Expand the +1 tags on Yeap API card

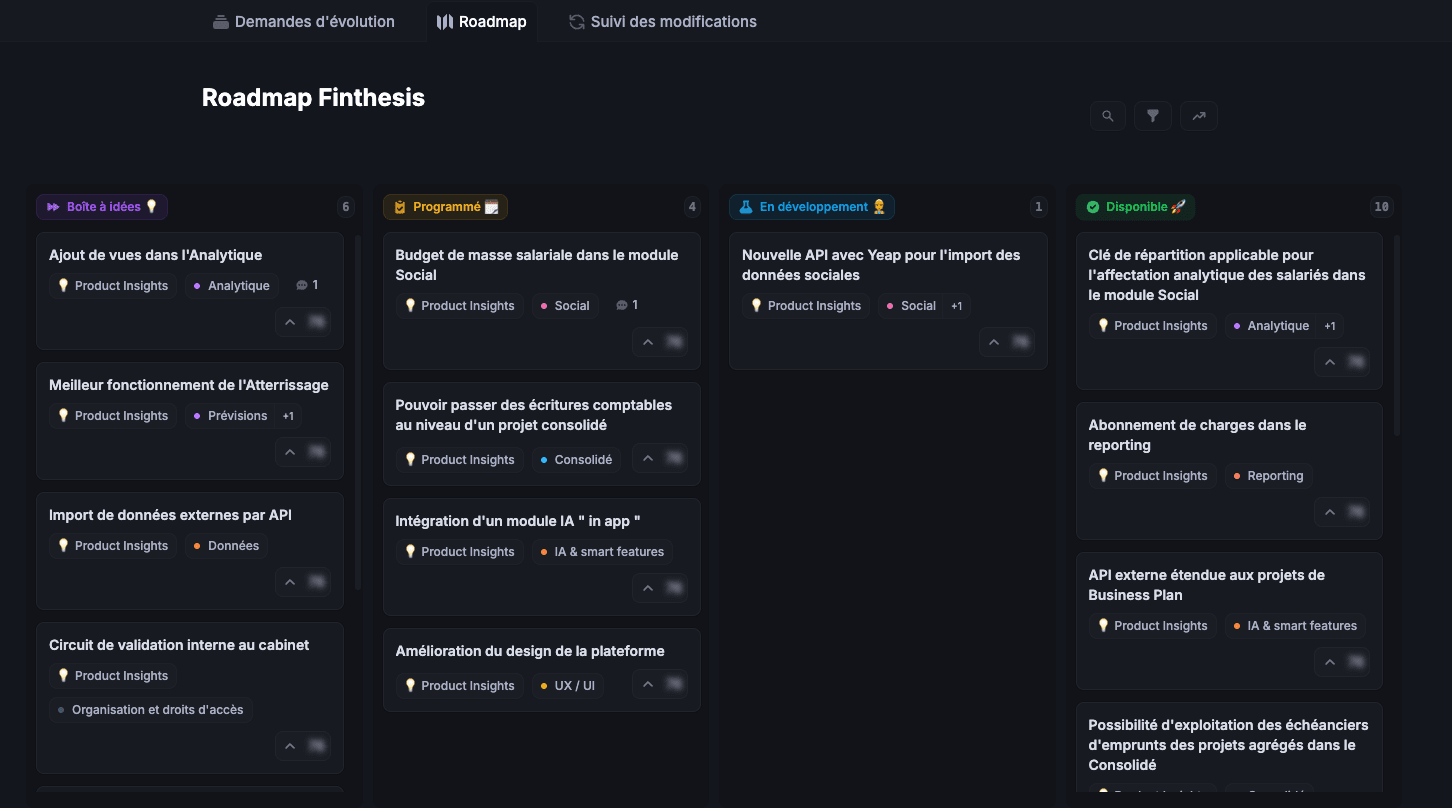click(956, 306)
